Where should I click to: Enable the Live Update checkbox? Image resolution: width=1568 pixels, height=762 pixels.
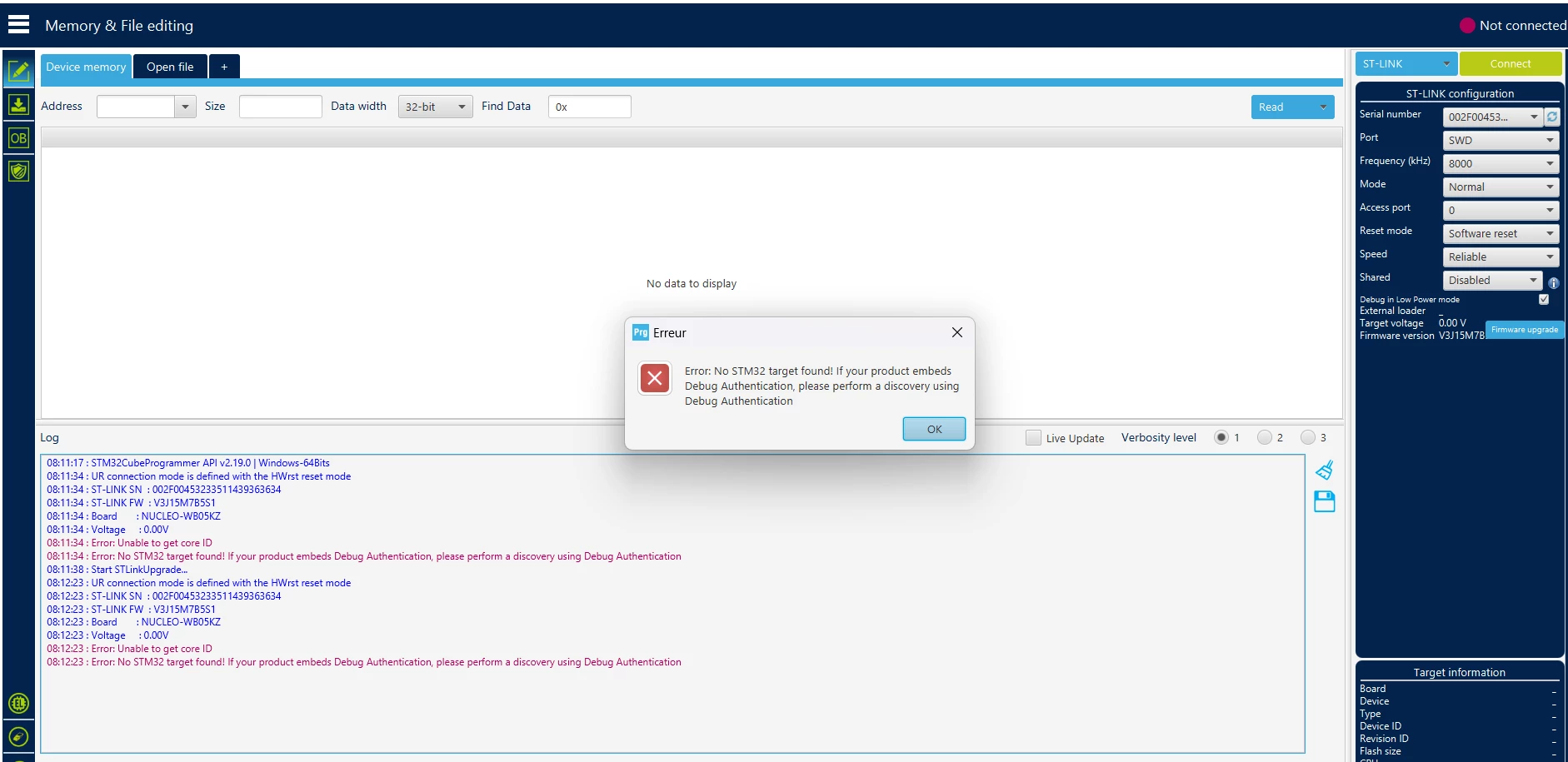[x=1033, y=438]
